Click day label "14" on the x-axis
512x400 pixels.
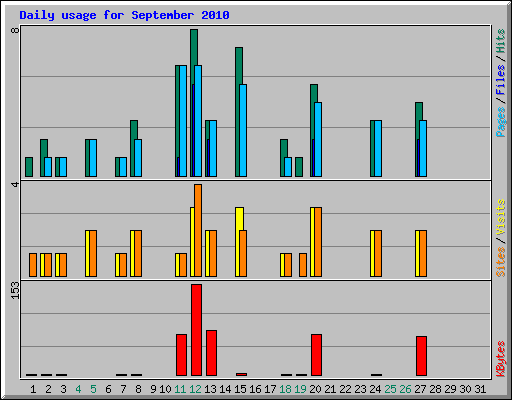(x=225, y=389)
